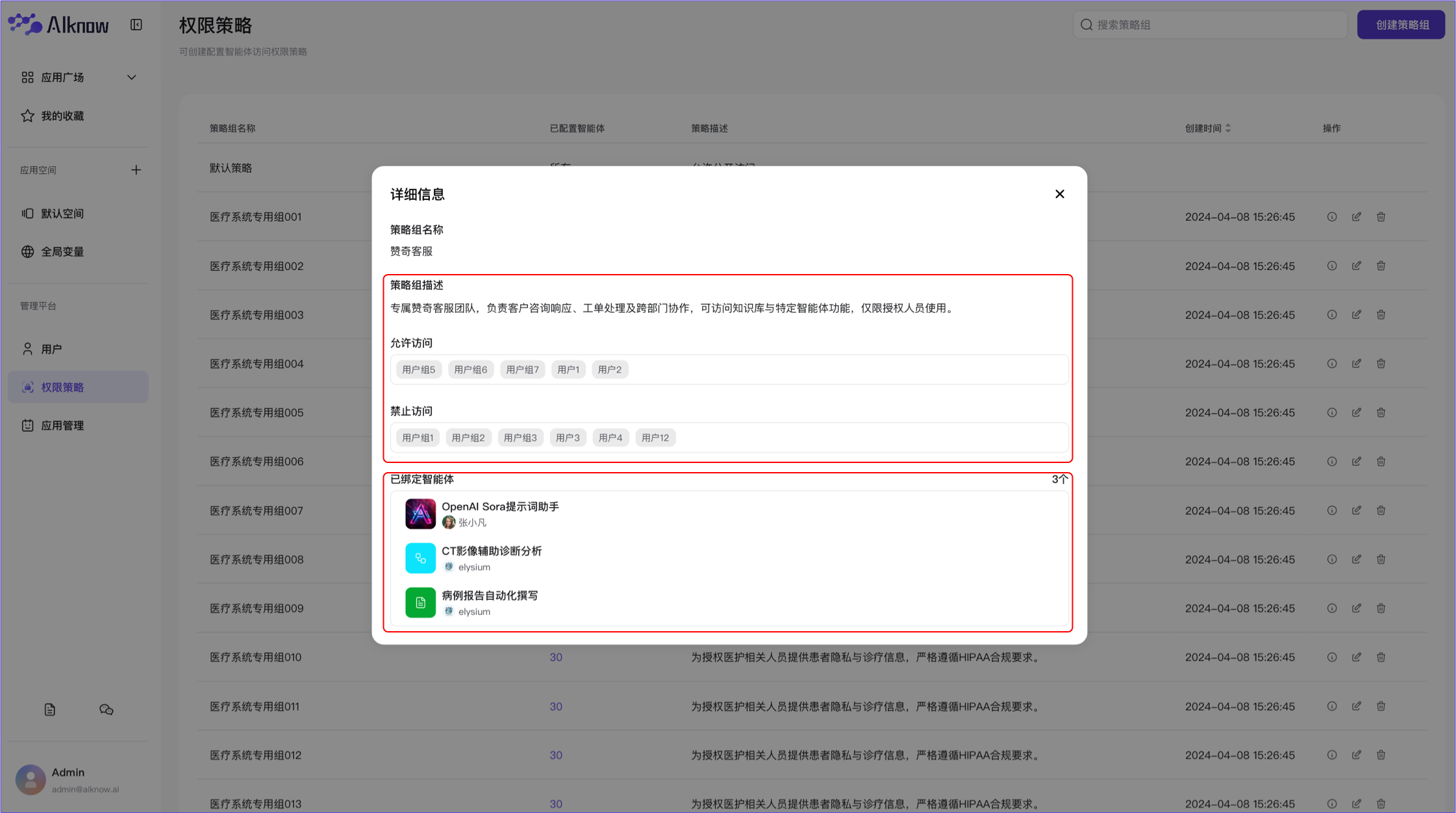Open 应用管理 section
The height and width of the screenshot is (813, 1456).
[x=62, y=426]
